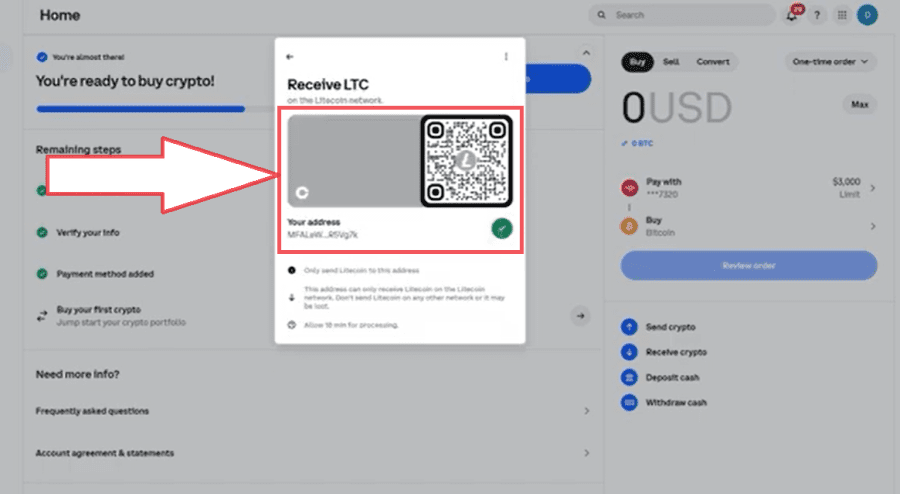Viewport: 900px width, 494px height.
Task: Switch currency via the 0 BTC link
Action: tap(637, 143)
